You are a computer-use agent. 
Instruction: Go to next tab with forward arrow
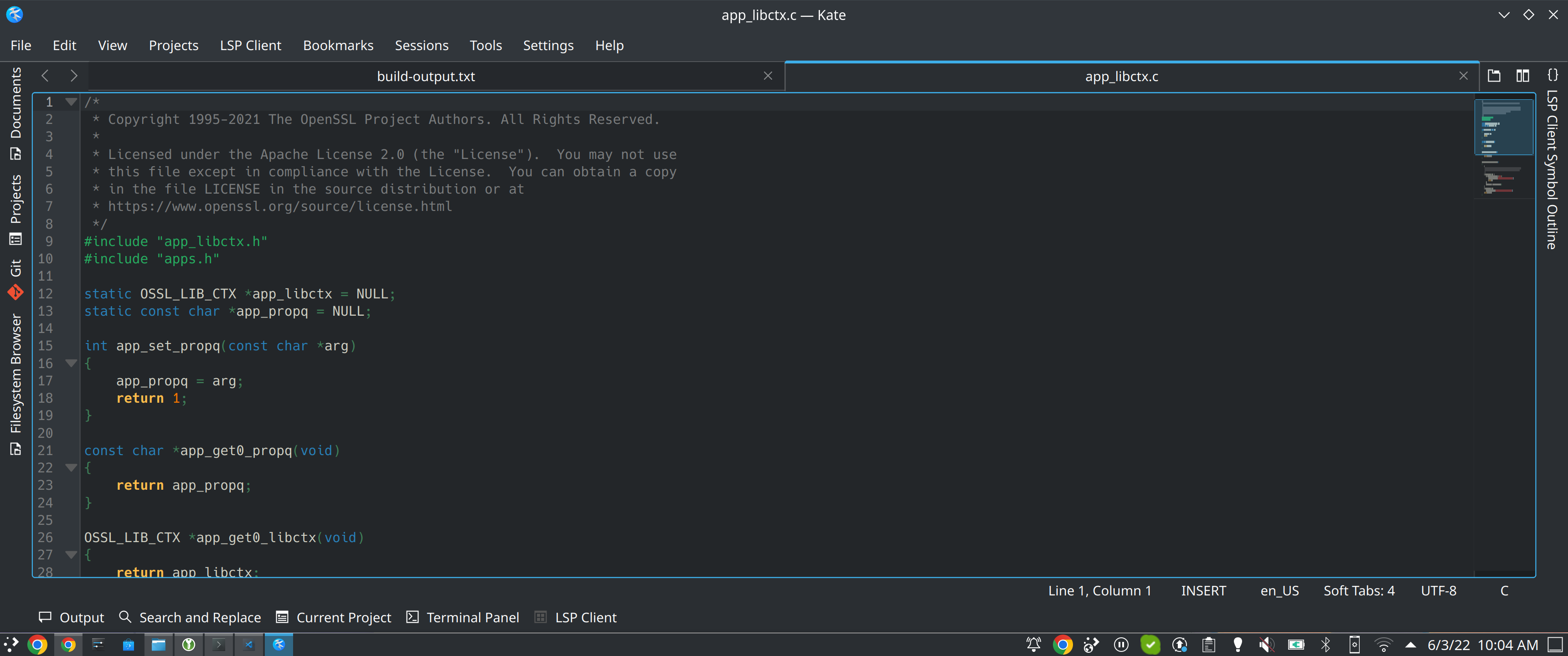[x=74, y=76]
